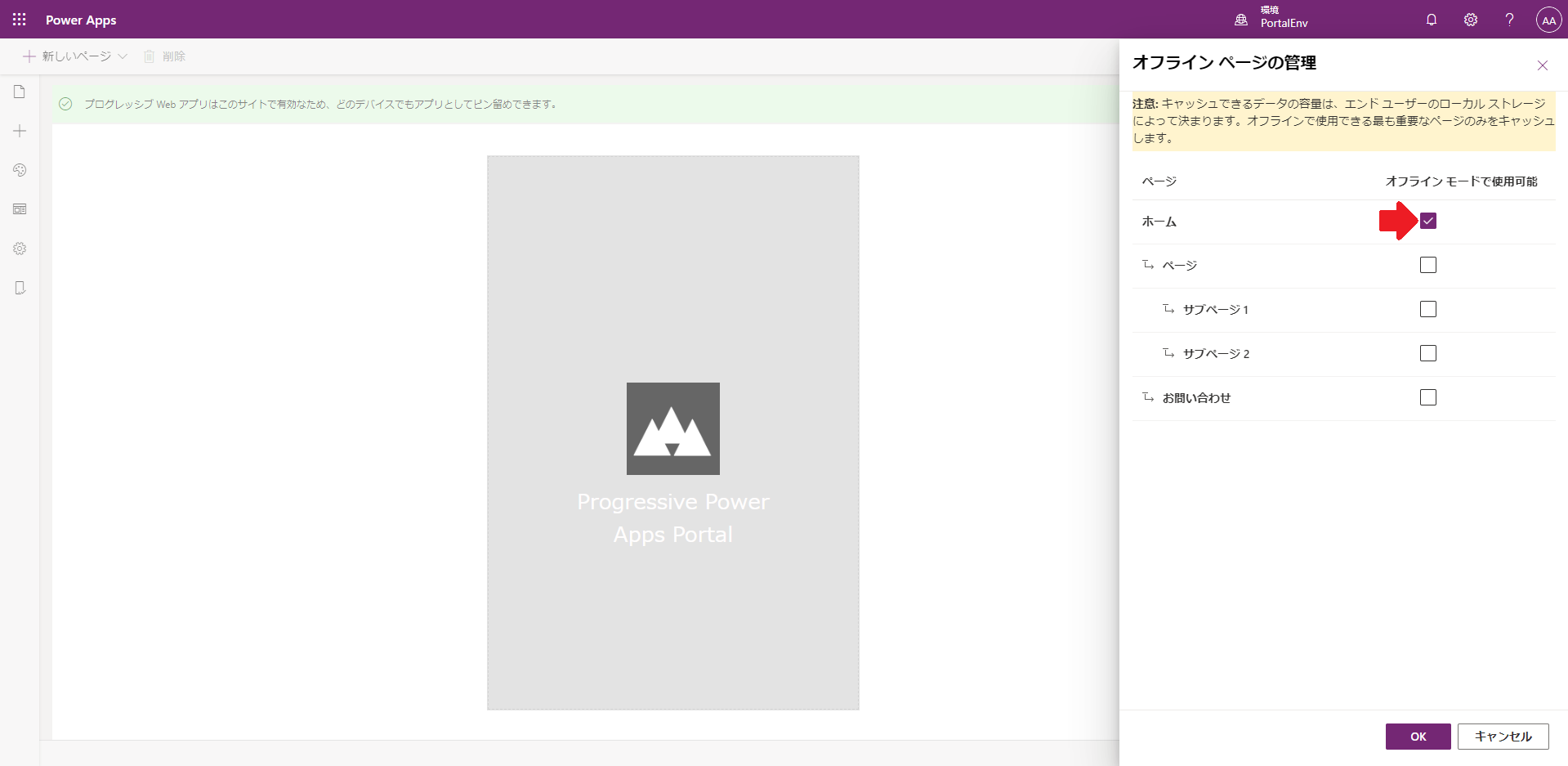
Task: Select the お問い合わせ row label
Action: click(x=1196, y=398)
